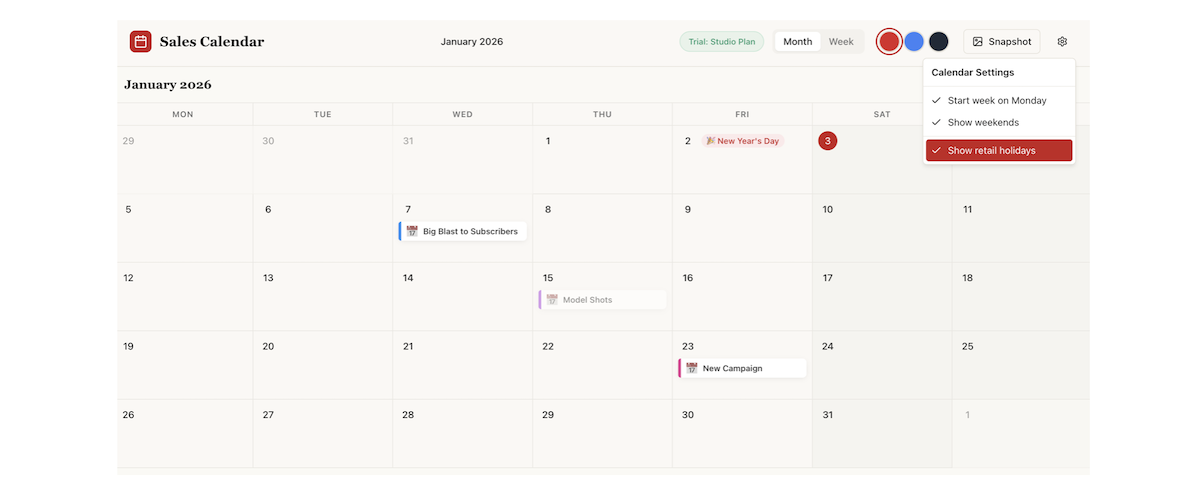Open the Big Blast to Subscribers event
The height and width of the screenshot is (494, 1200).
pos(469,231)
